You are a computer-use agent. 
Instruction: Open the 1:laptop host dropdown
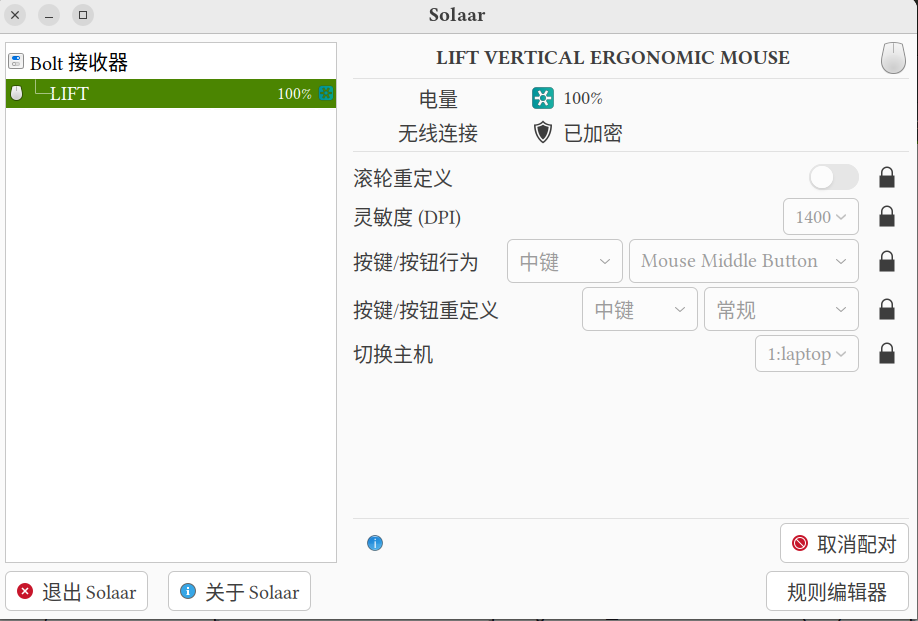coord(806,353)
